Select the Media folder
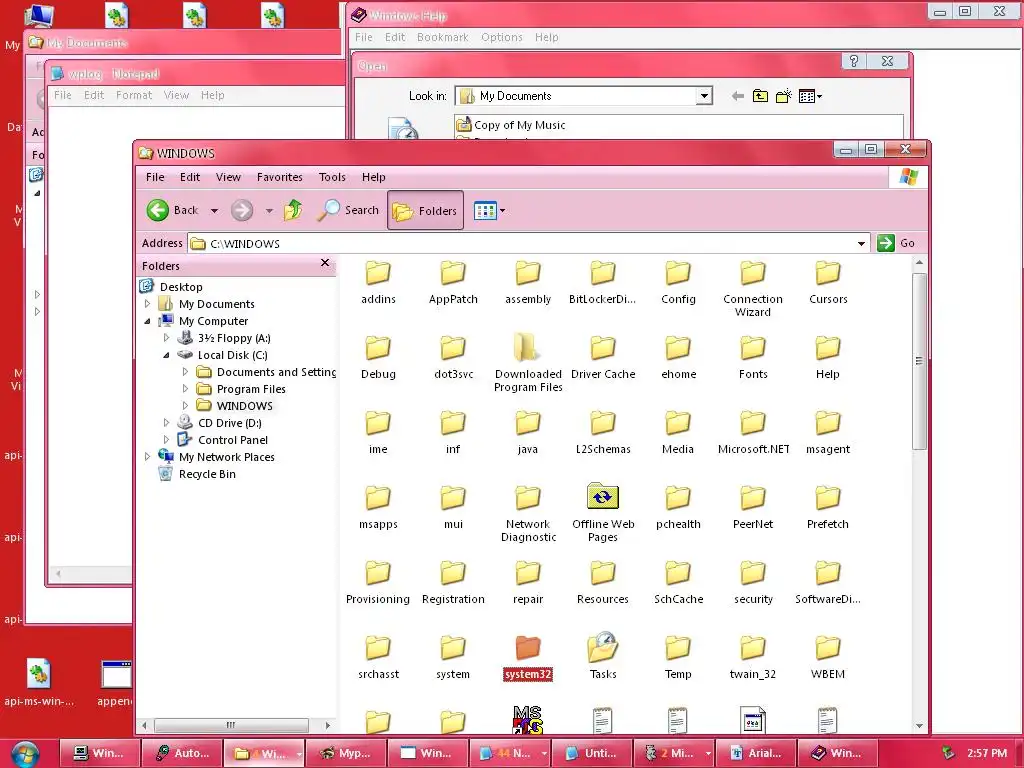This screenshot has width=1024, height=768. pyautogui.click(x=678, y=434)
